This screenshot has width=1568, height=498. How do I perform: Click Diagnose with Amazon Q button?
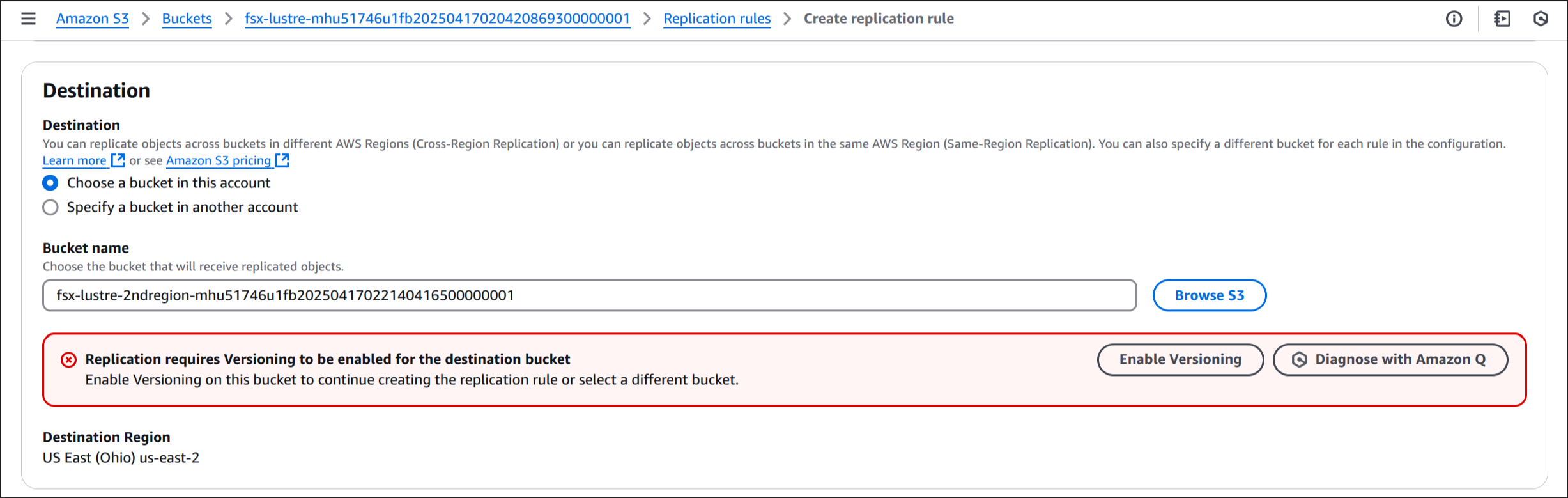pyautogui.click(x=1390, y=360)
